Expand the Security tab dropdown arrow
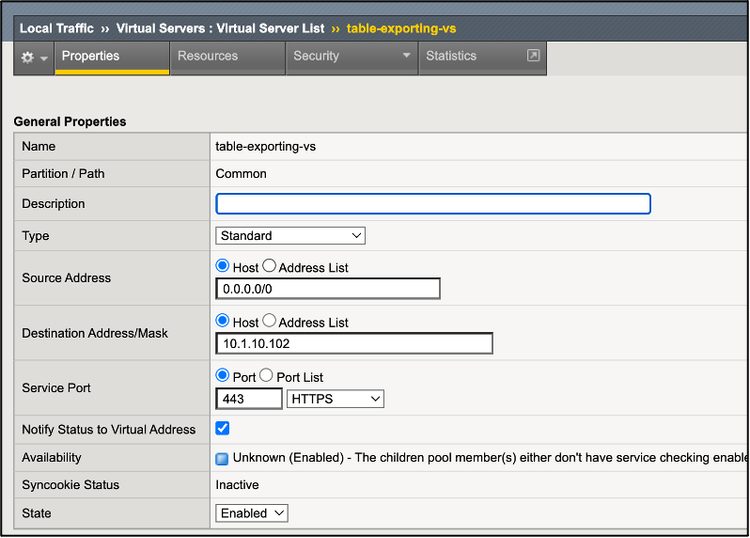750x538 pixels. click(x=406, y=56)
